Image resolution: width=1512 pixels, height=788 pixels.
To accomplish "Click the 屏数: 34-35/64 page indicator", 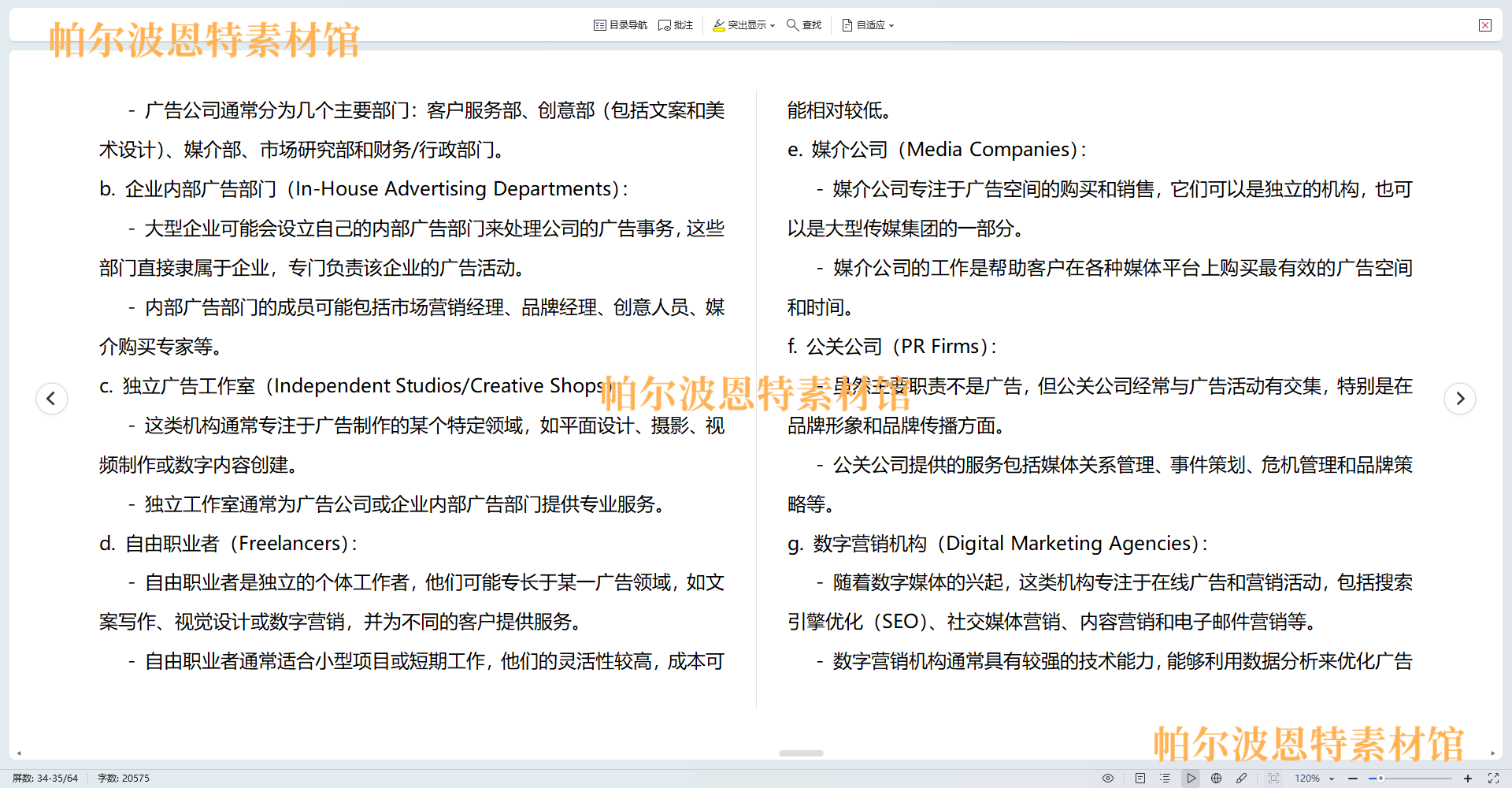I will [45, 778].
